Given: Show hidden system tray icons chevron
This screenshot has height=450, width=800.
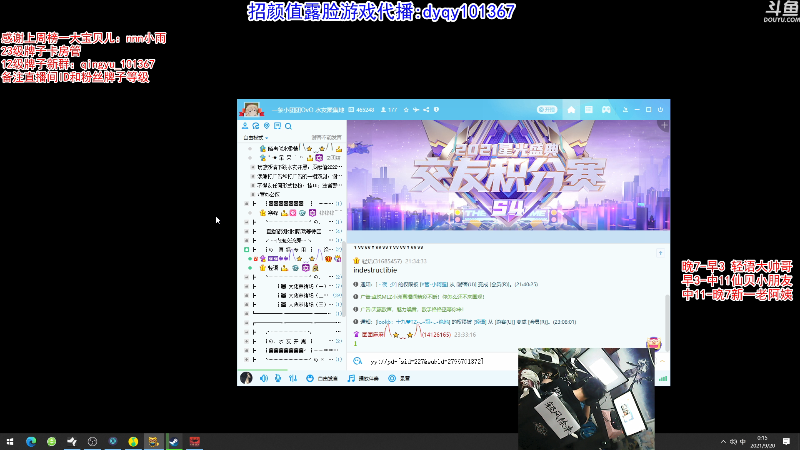Looking at the screenshot, I should [x=723, y=441].
